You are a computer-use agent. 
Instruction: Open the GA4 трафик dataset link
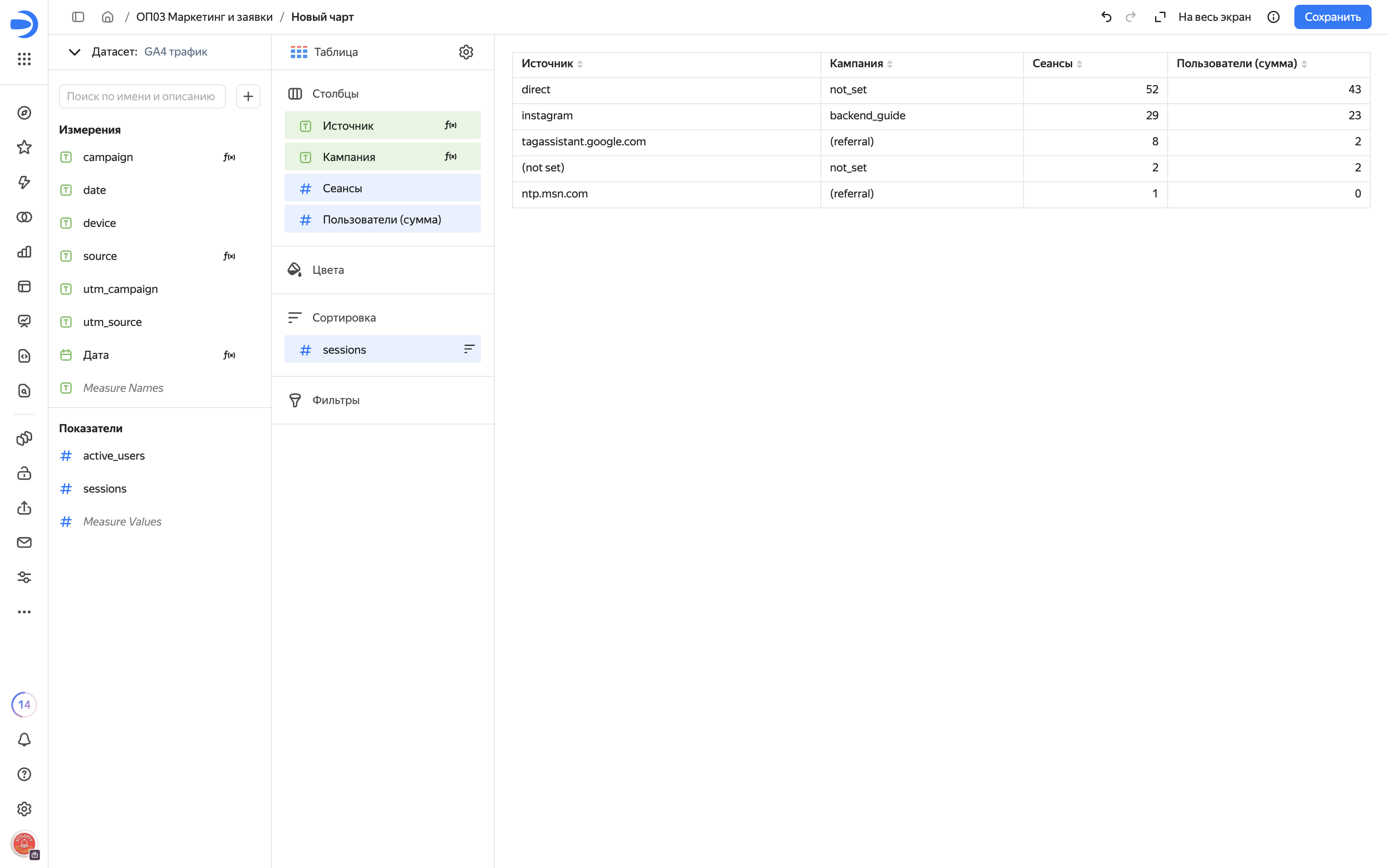pos(176,52)
